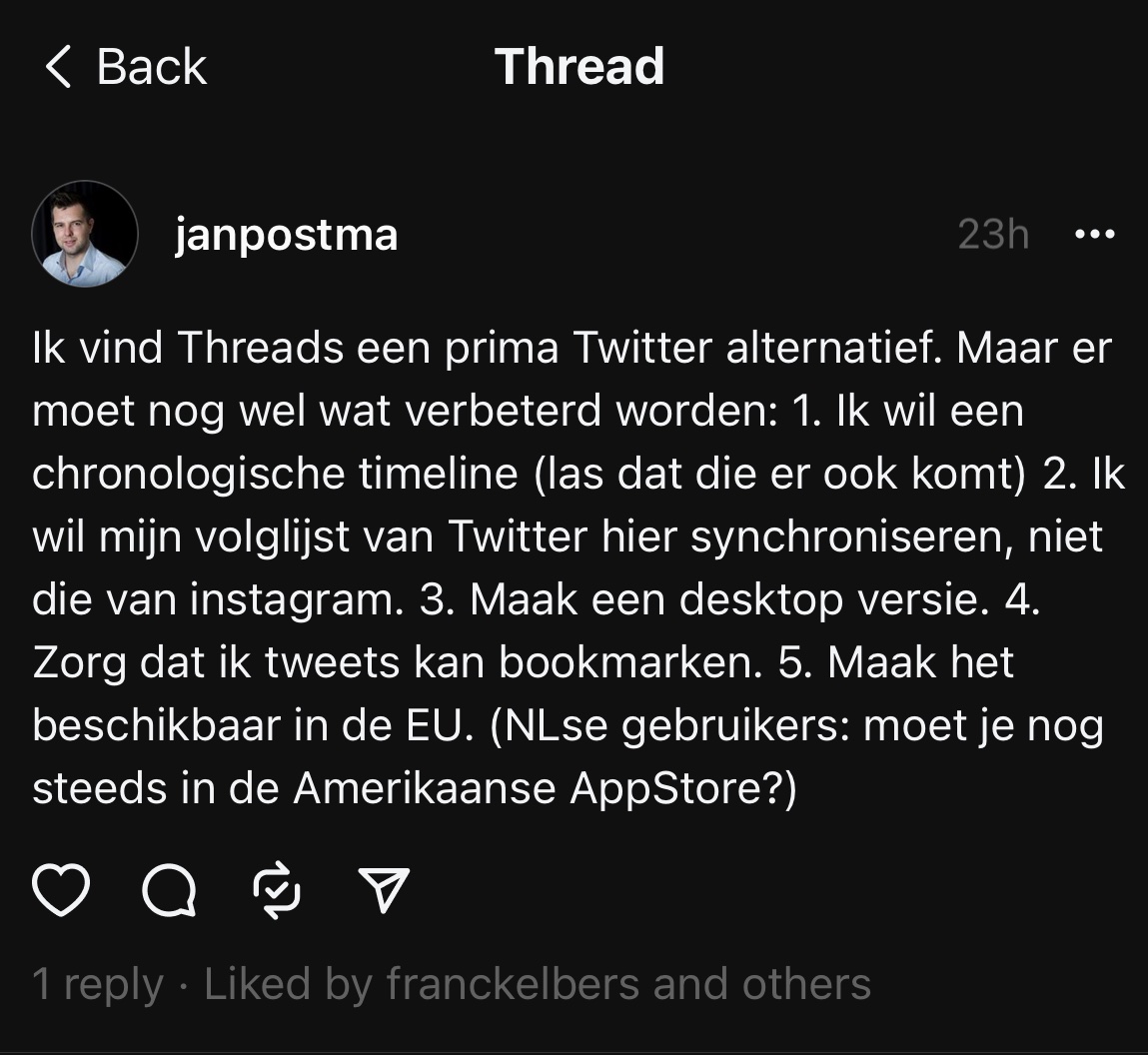Open the three-dot more options menu
Image resolution: width=1148 pixels, height=1055 pixels.
1093,235
